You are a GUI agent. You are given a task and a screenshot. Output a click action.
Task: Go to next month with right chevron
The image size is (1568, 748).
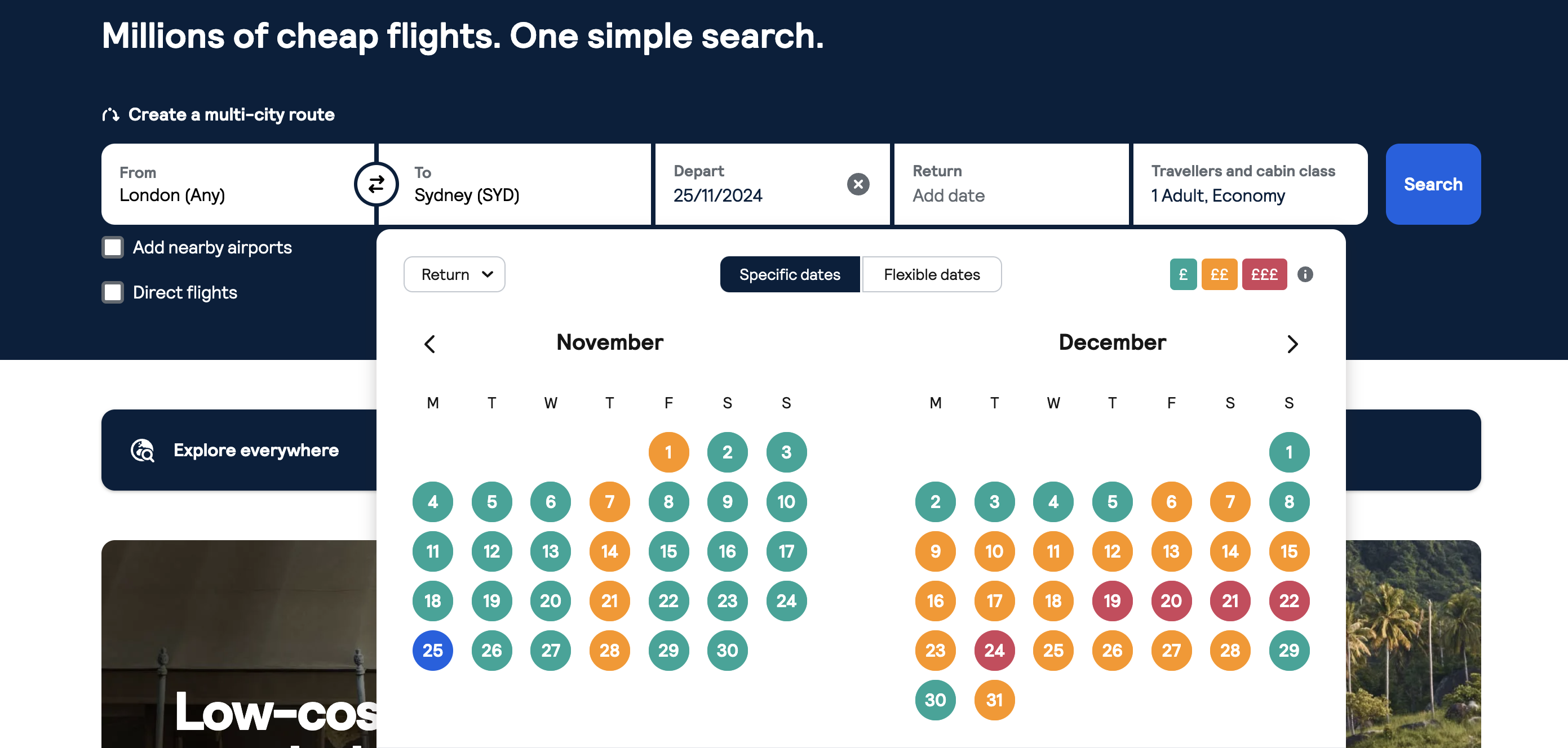[x=1292, y=344]
